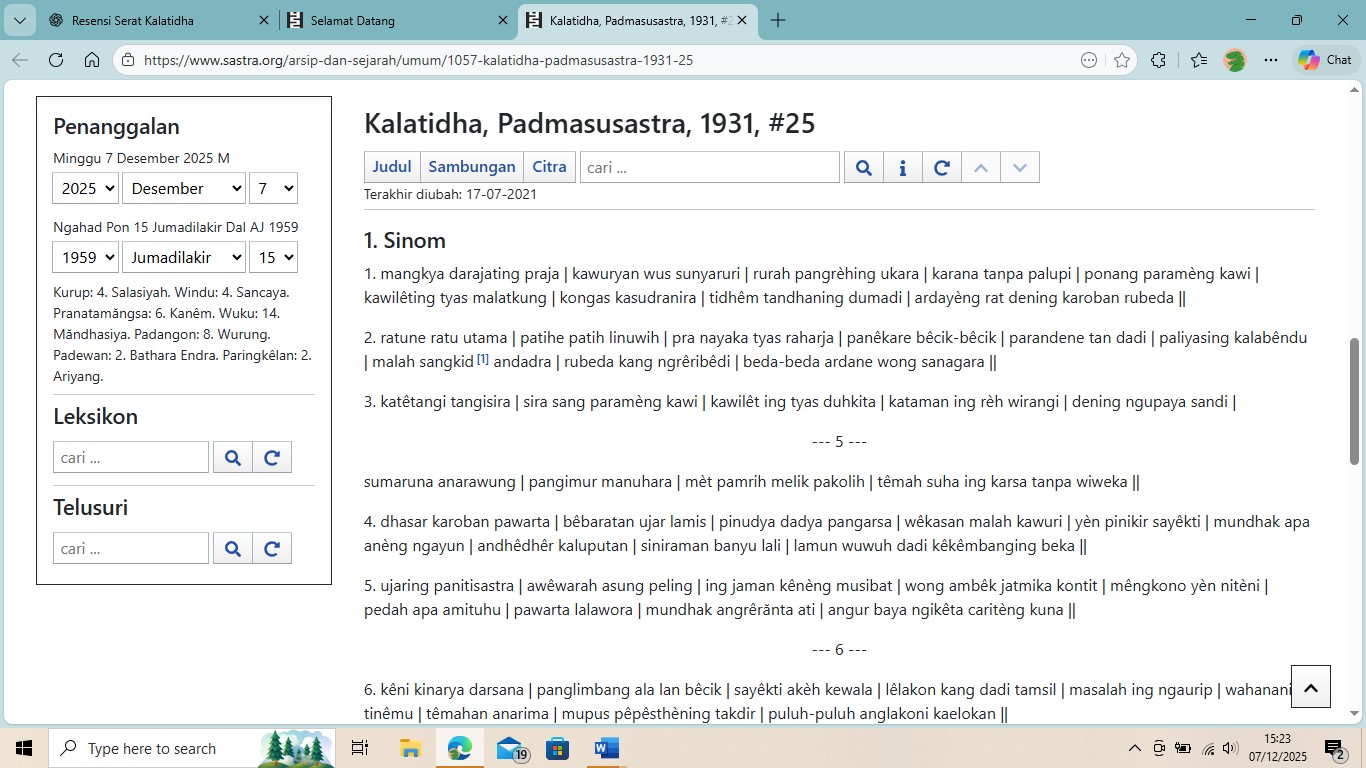Viewport: 1366px width, 768px height.
Task: Open footnote 1 link after sangkid
Action: click(x=483, y=359)
